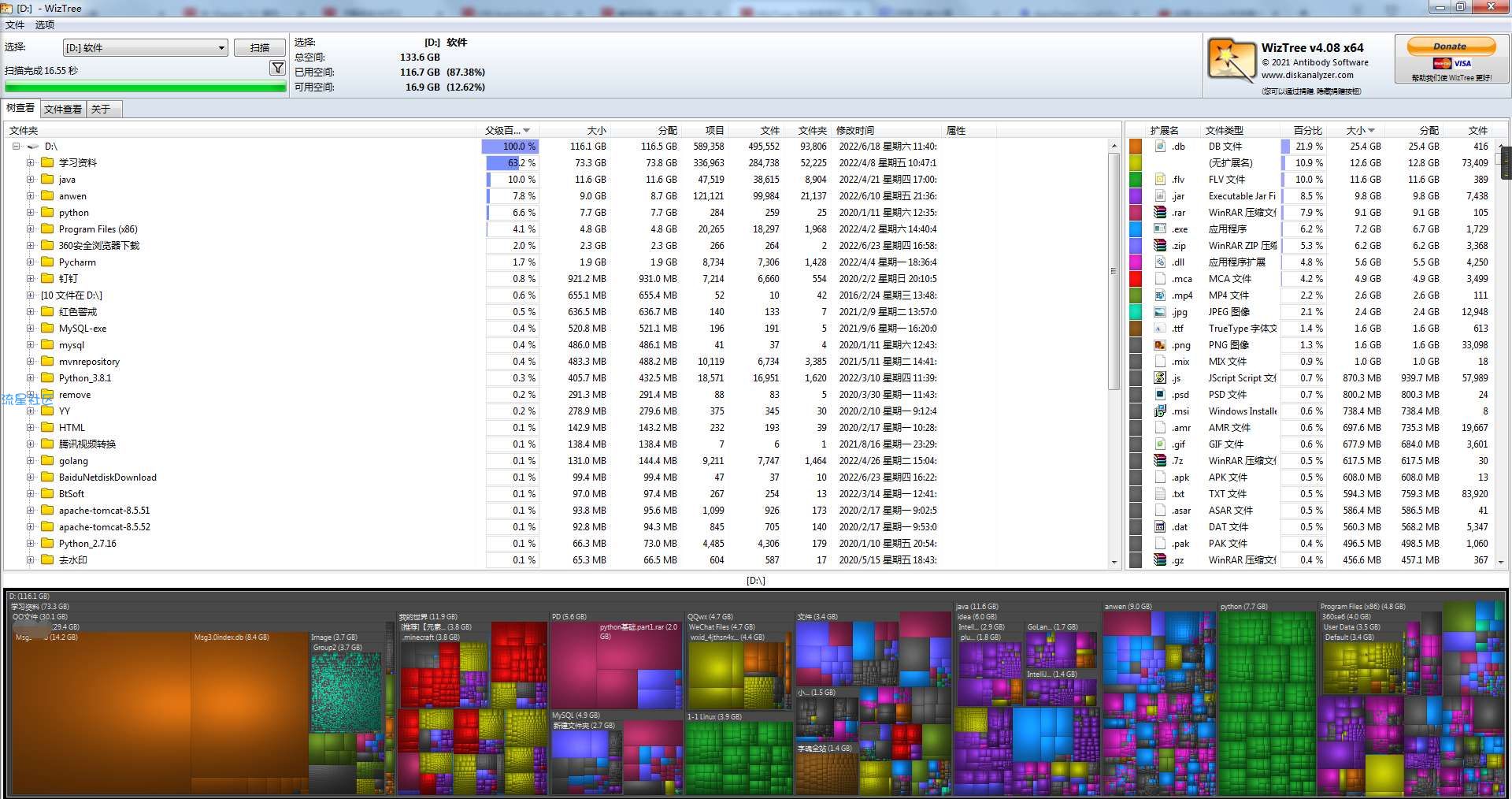The image size is (1512, 799).
Task: Click the .msi installer icon
Action: [x=1160, y=411]
